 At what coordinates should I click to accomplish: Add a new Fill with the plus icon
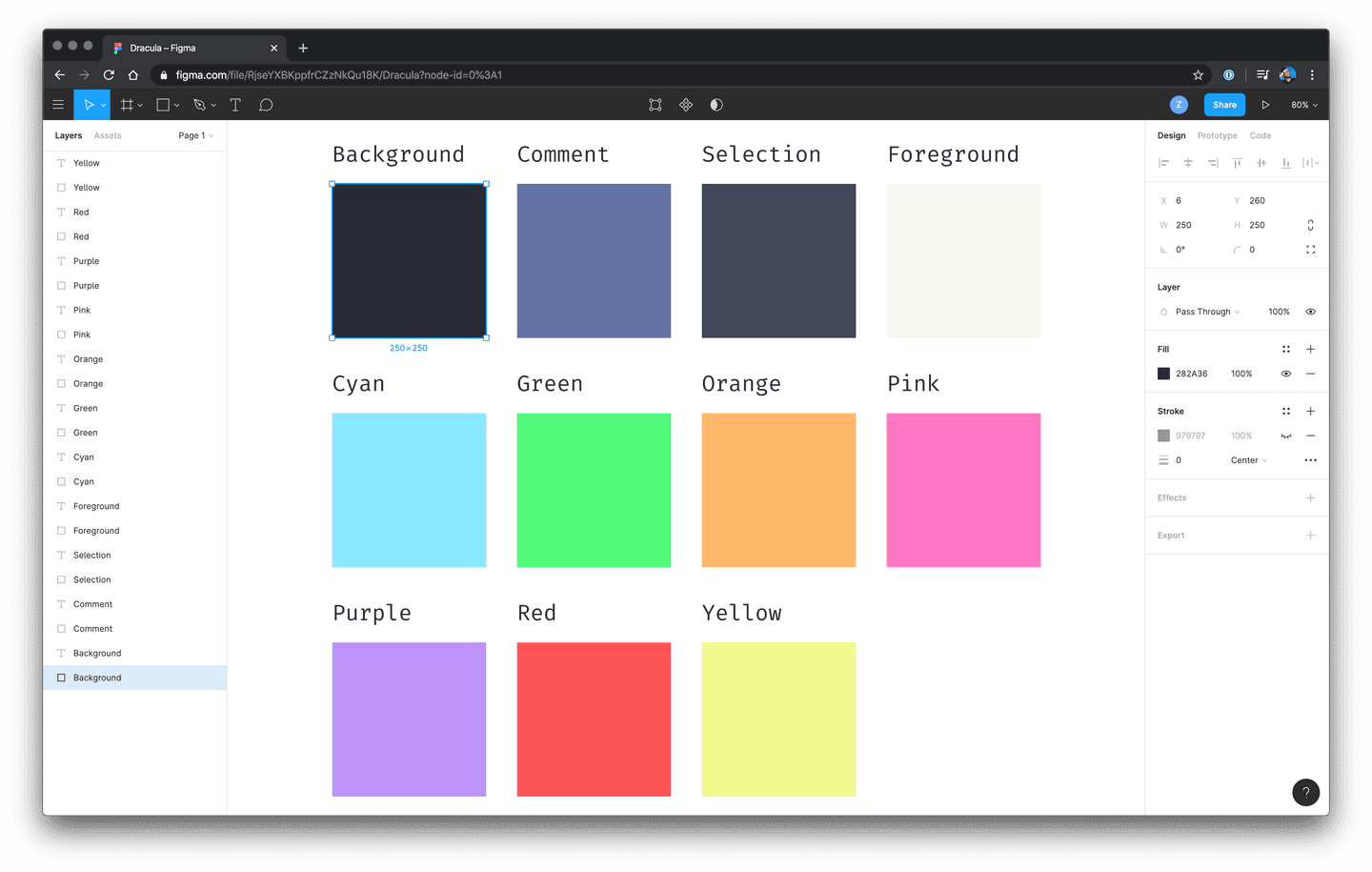[1310, 349]
